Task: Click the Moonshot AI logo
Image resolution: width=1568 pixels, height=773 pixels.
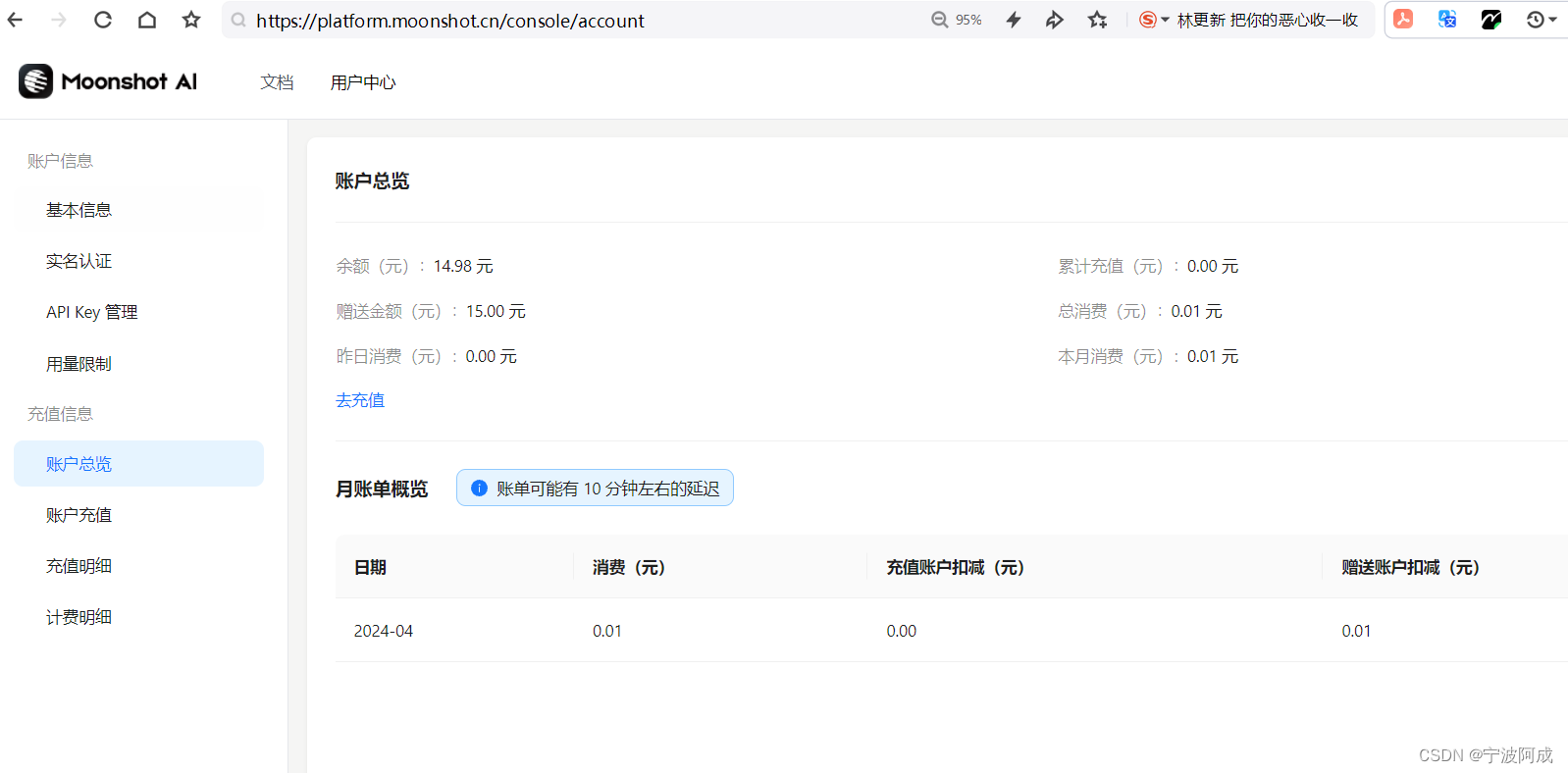Action: click(108, 81)
